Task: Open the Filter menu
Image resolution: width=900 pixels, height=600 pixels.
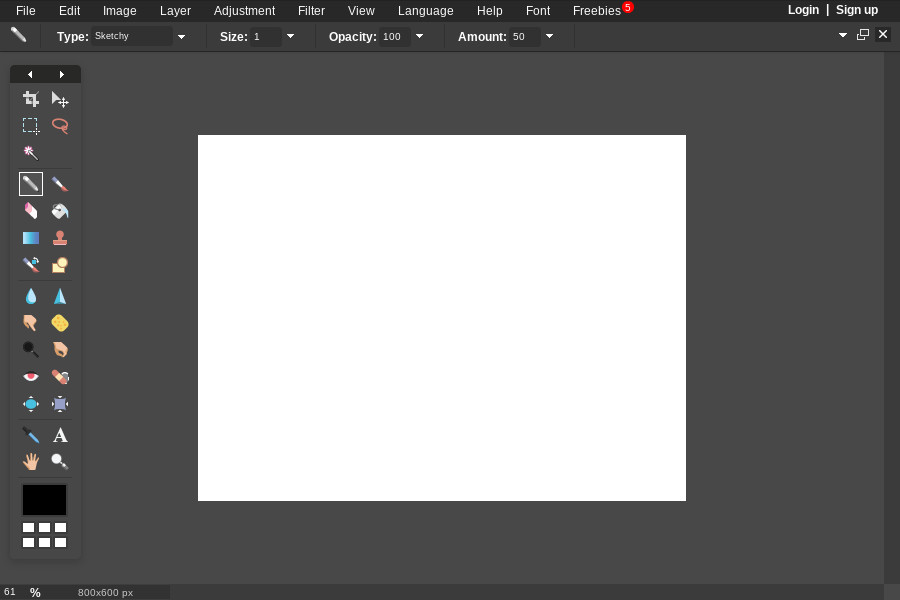Action: 311,11
